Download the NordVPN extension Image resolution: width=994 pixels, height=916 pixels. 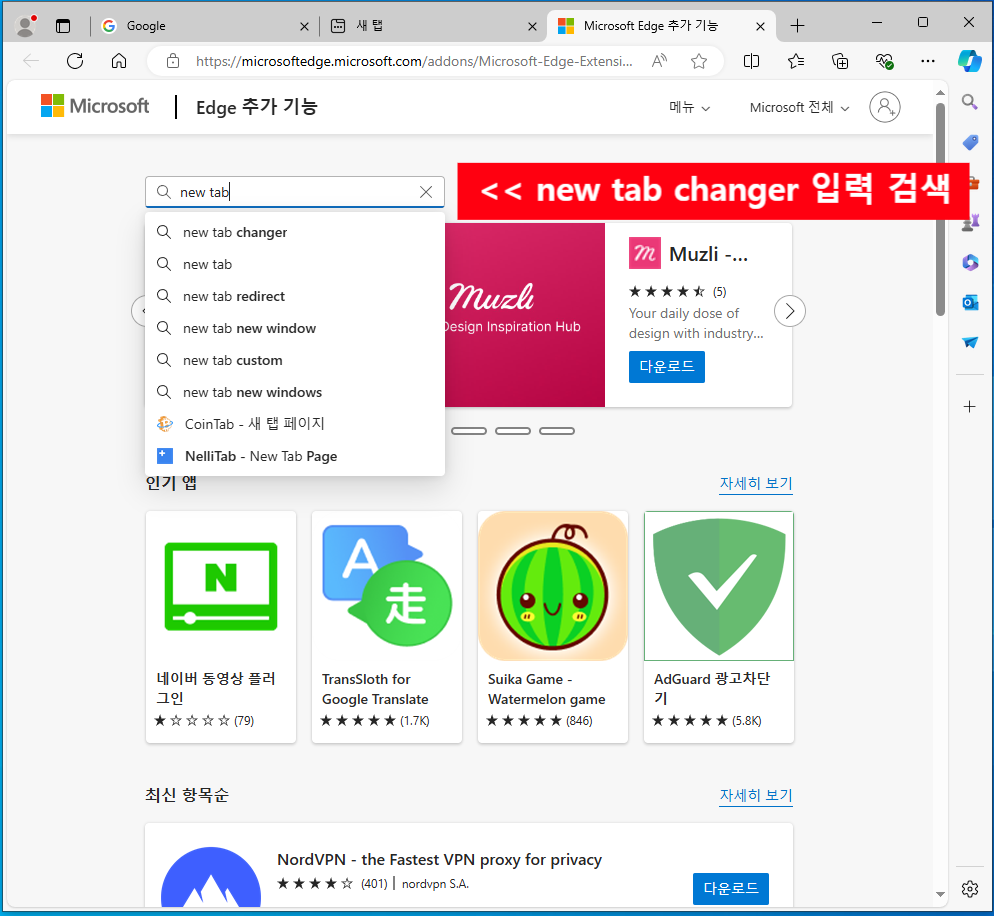730,889
